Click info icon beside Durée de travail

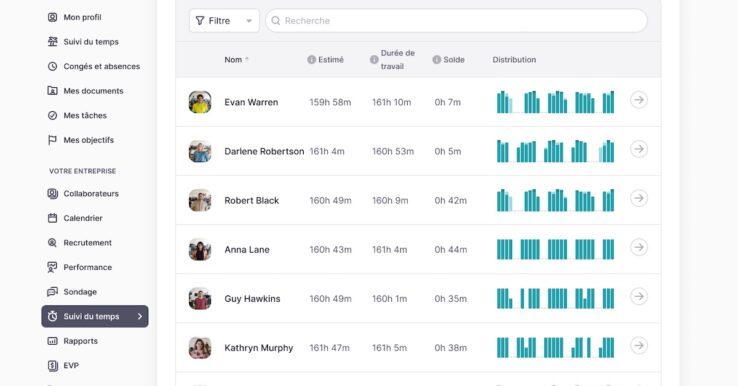point(374,60)
